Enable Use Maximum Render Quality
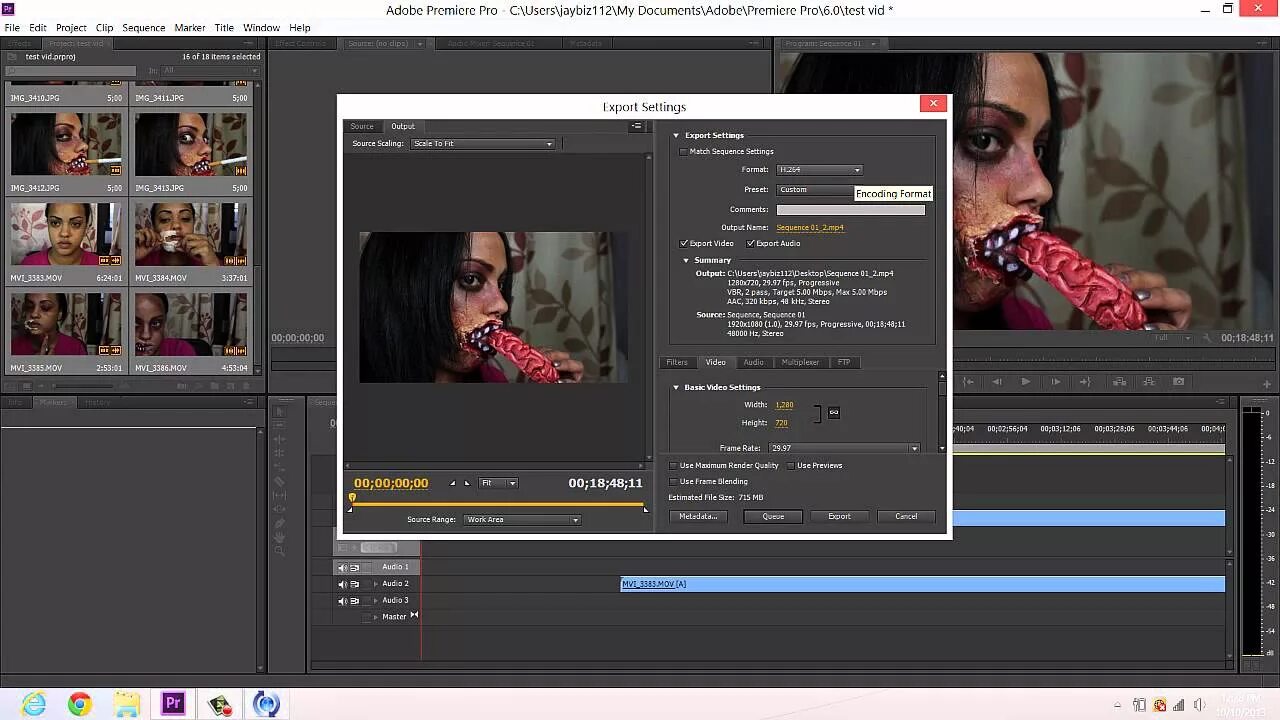 673,466
